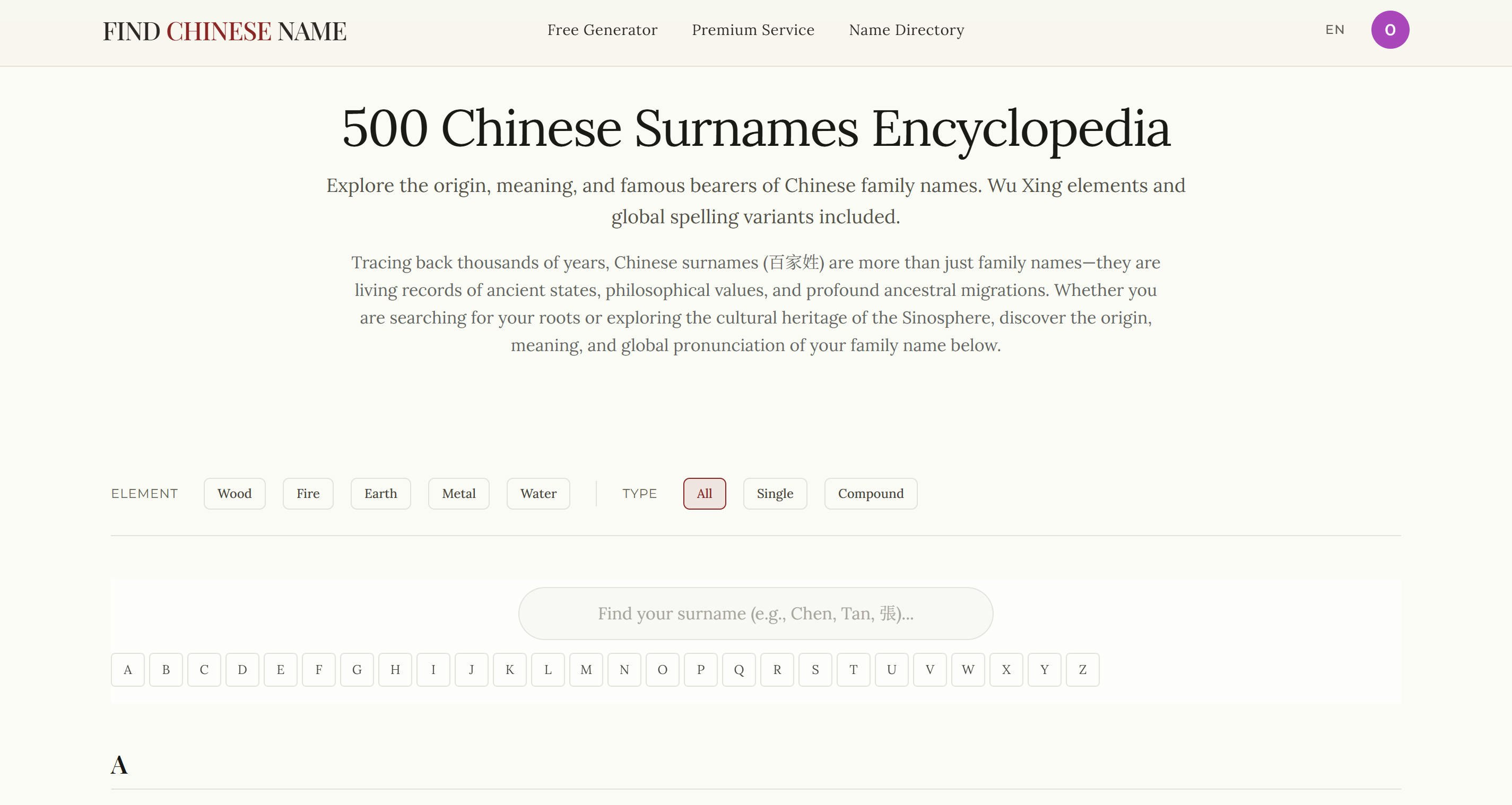Select letter H in alphabet index
Viewport: 1512px width, 805px height.
coord(395,669)
